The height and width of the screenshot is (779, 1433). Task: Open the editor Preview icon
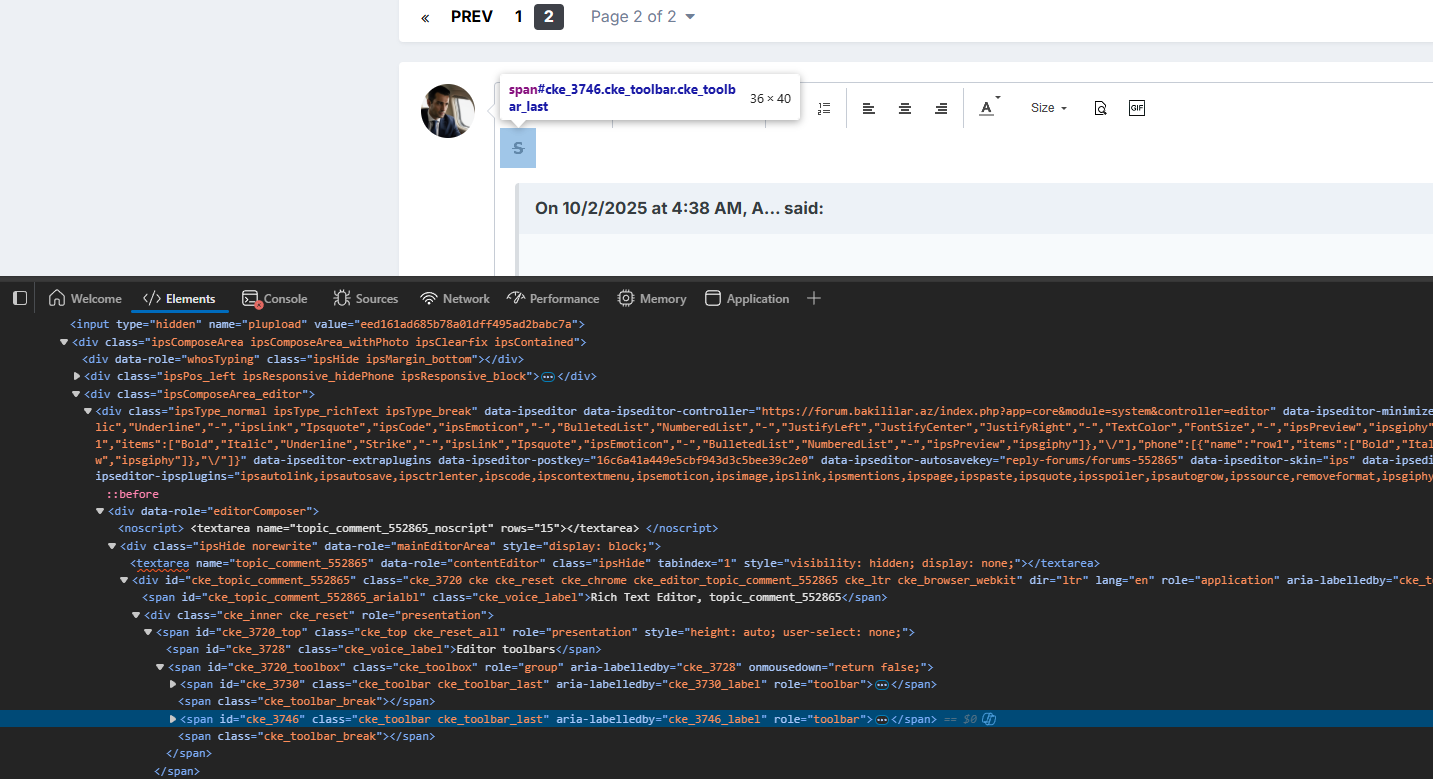click(1100, 108)
